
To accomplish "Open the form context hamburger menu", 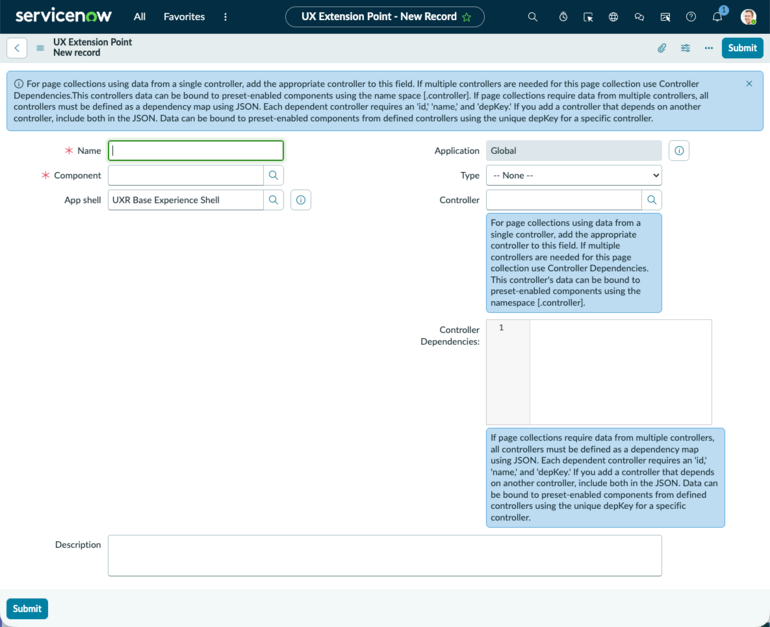I will coord(40,48).
